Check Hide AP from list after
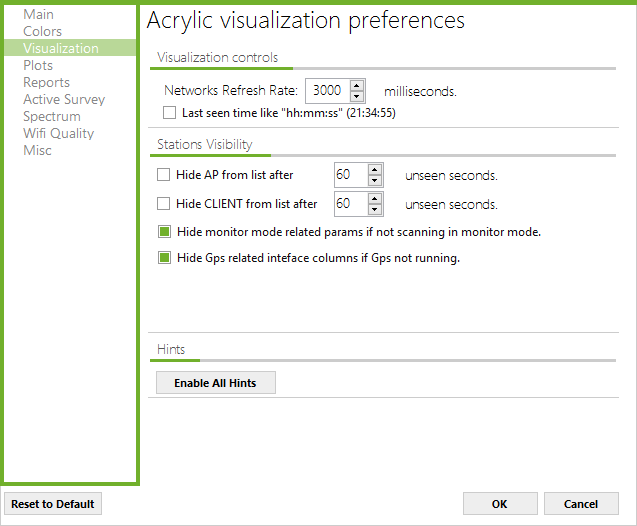This screenshot has height=526, width=637. (163, 175)
